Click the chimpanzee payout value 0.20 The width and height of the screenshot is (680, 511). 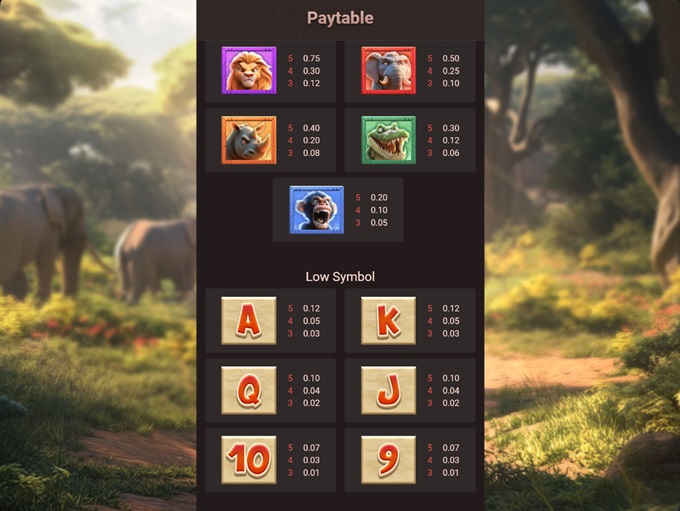pos(379,197)
